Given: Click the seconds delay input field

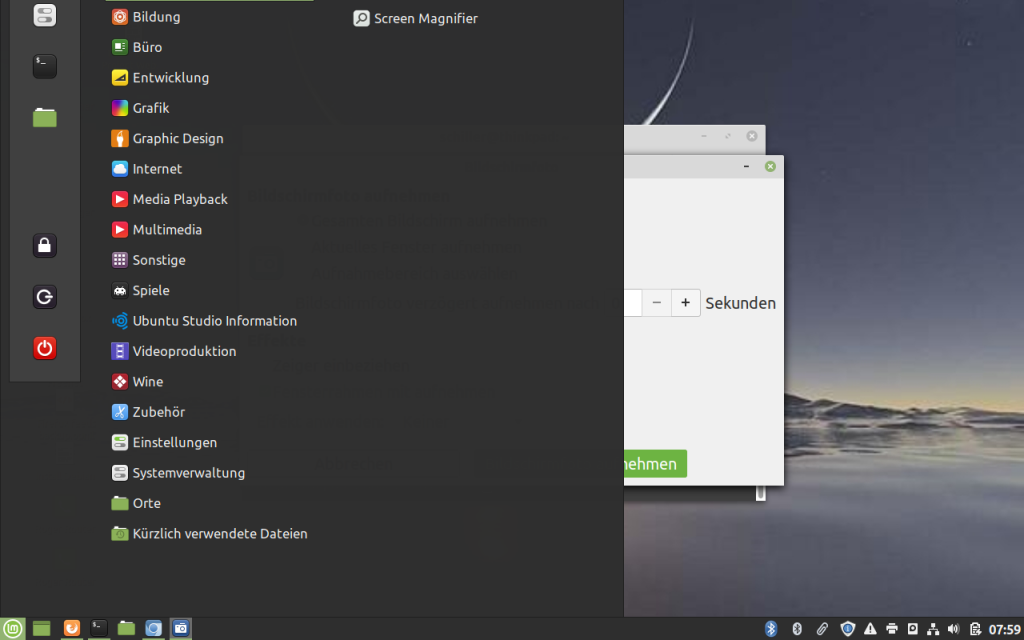Looking at the screenshot, I should pyautogui.click(x=632, y=302).
